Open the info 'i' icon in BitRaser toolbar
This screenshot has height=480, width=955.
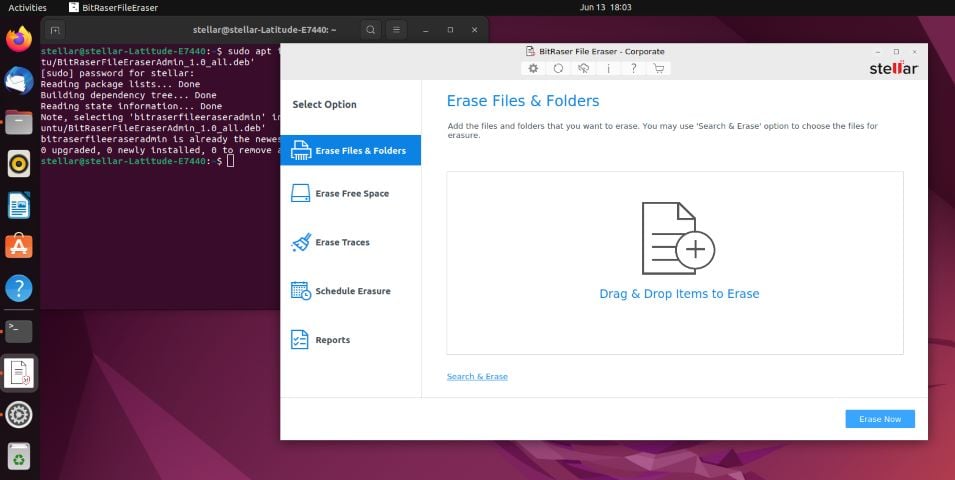click(608, 68)
